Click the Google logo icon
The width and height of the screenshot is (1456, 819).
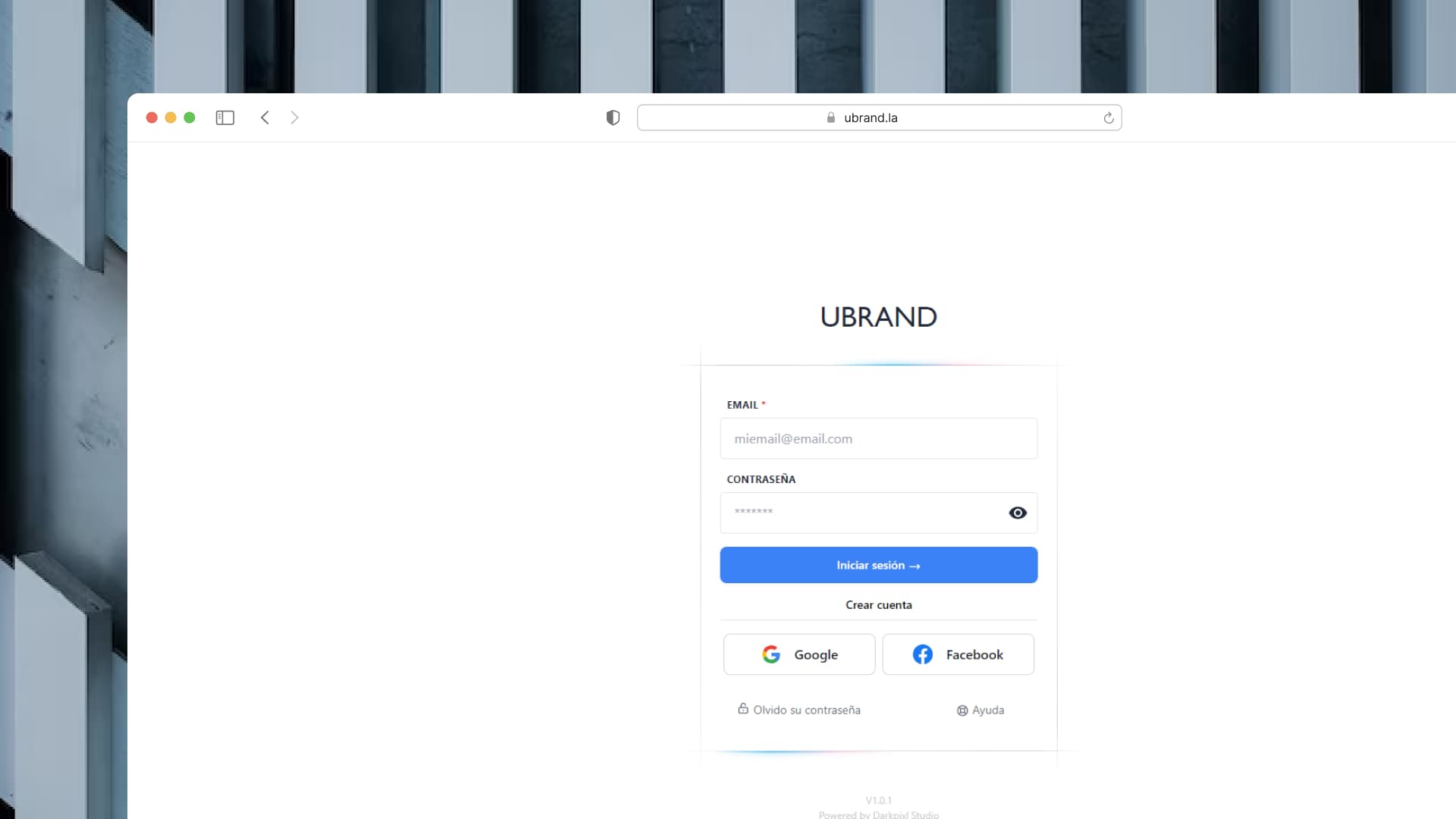[x=771, y=654]
